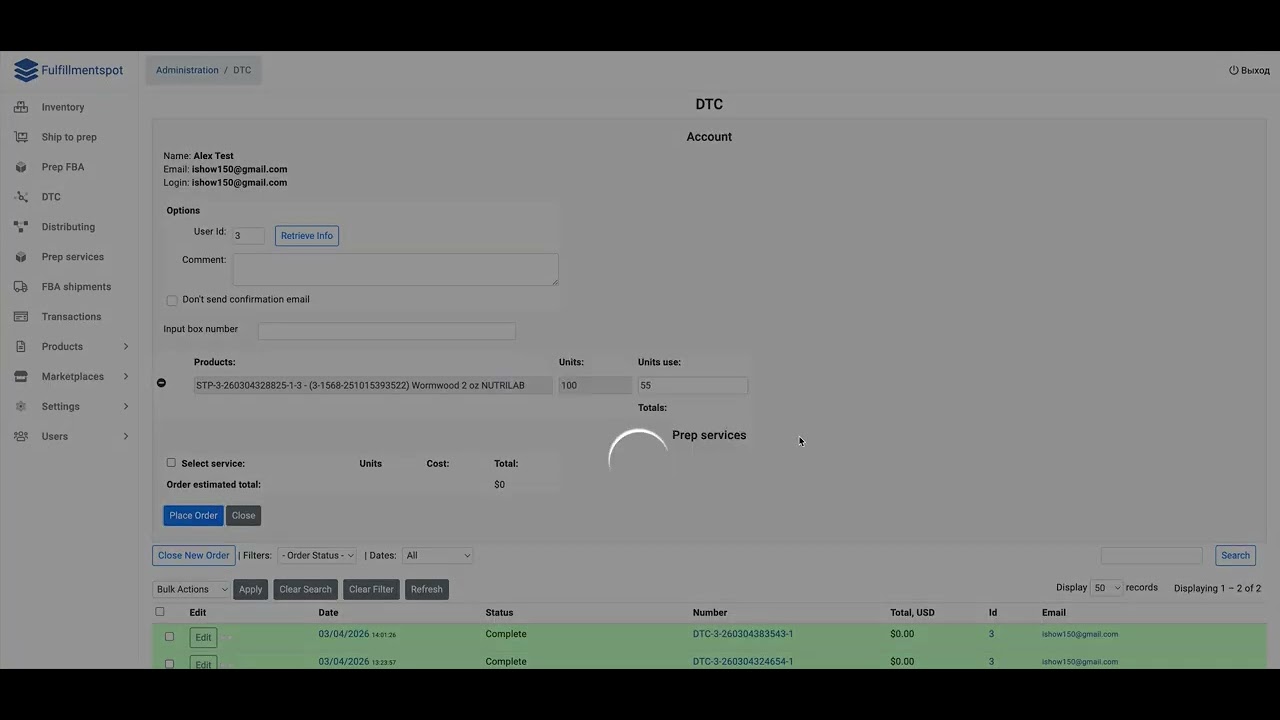Viewport: 1280px width, 720px height.
Task: Open order link DTC-3-260304324654-1
Action: [743, 661]
